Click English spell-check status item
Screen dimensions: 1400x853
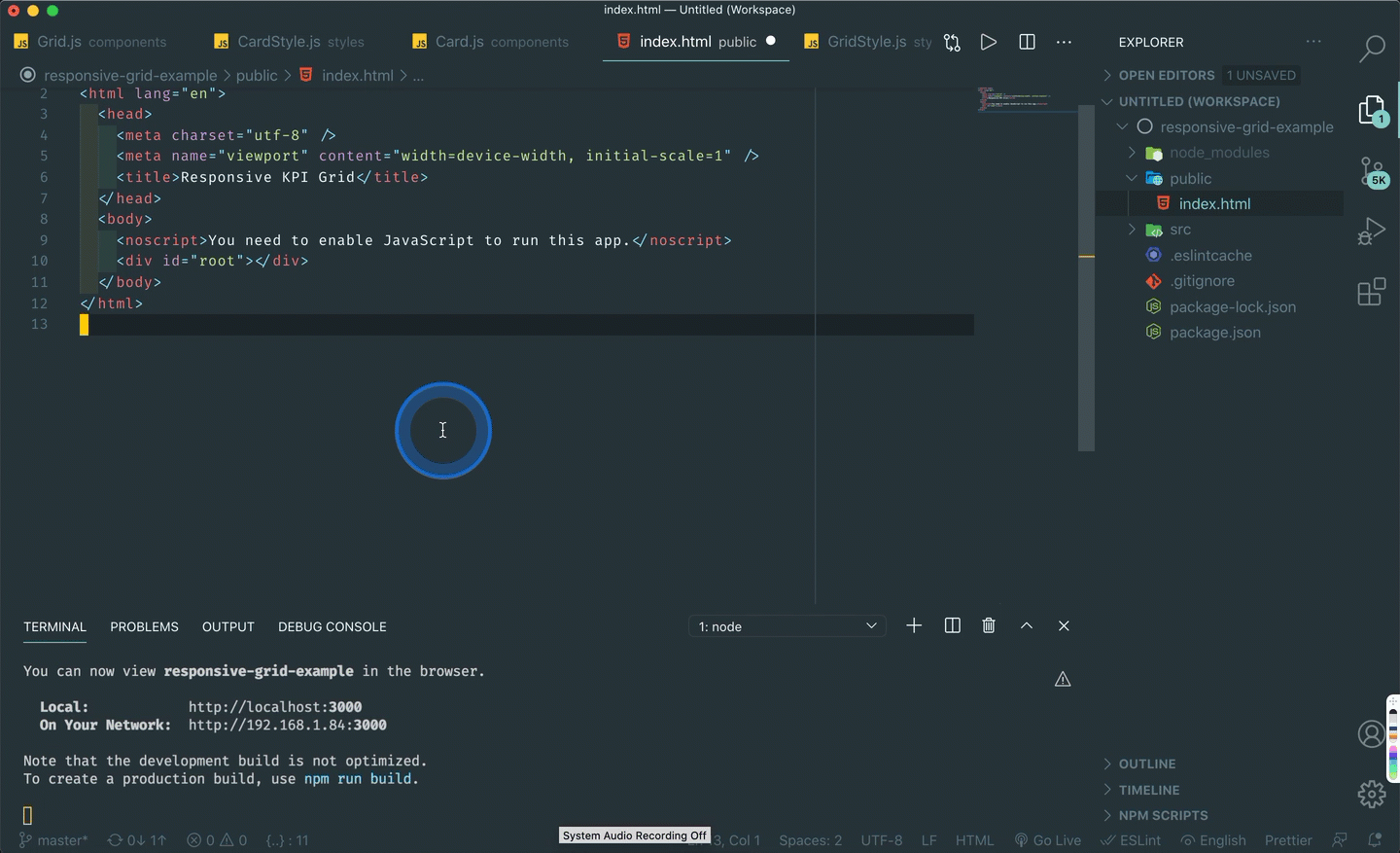[x=1213, y=839]
